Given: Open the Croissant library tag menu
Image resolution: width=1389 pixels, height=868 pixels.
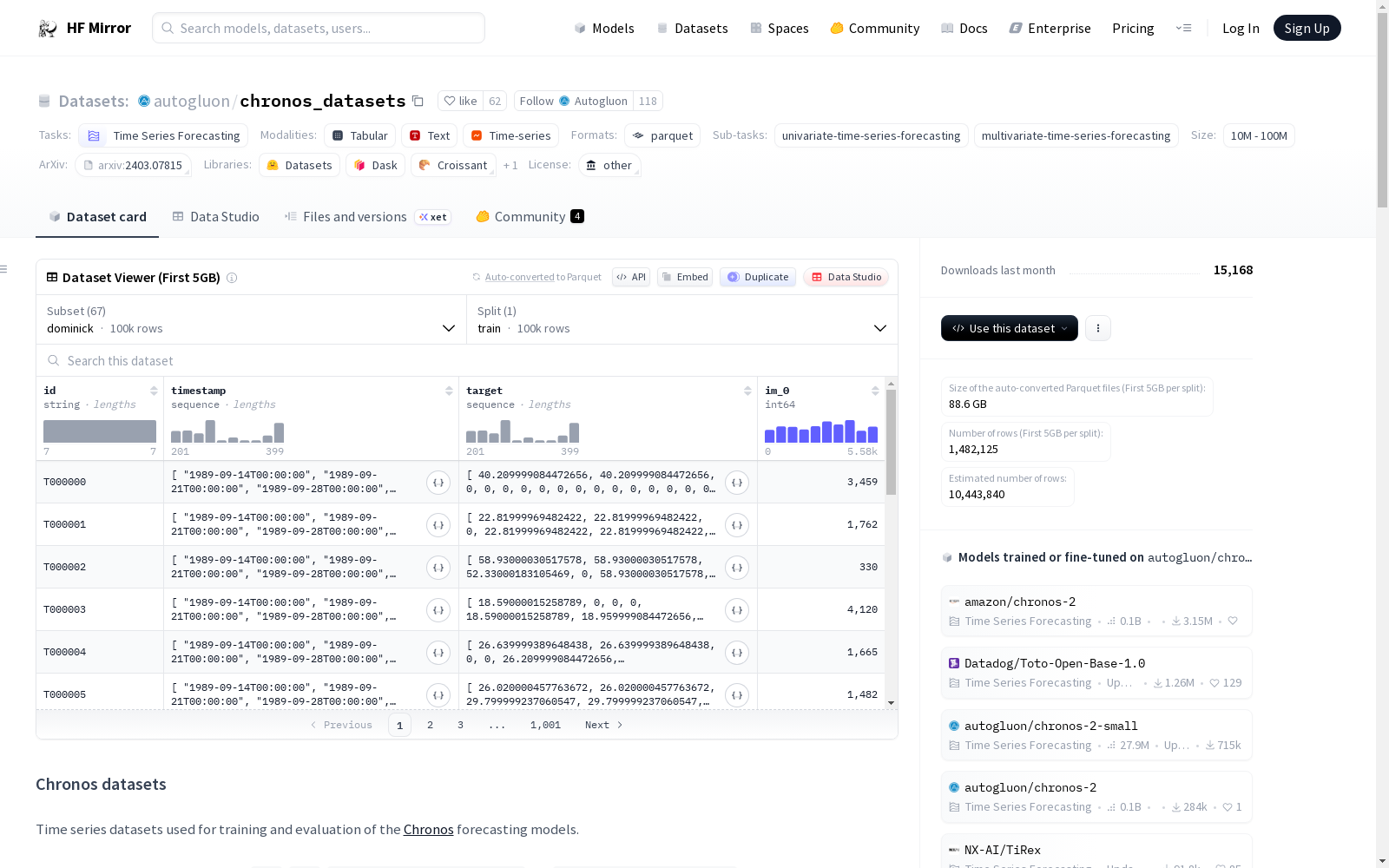Looking at the screenshot, I should (x=453, y=165).
